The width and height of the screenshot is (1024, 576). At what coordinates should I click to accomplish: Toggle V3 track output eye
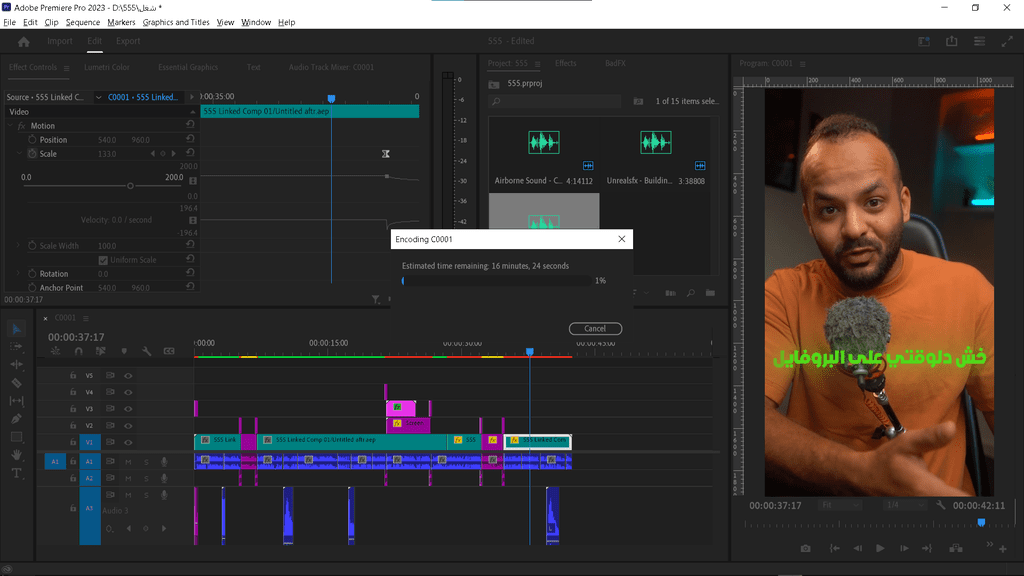click(x=128, y=409)
